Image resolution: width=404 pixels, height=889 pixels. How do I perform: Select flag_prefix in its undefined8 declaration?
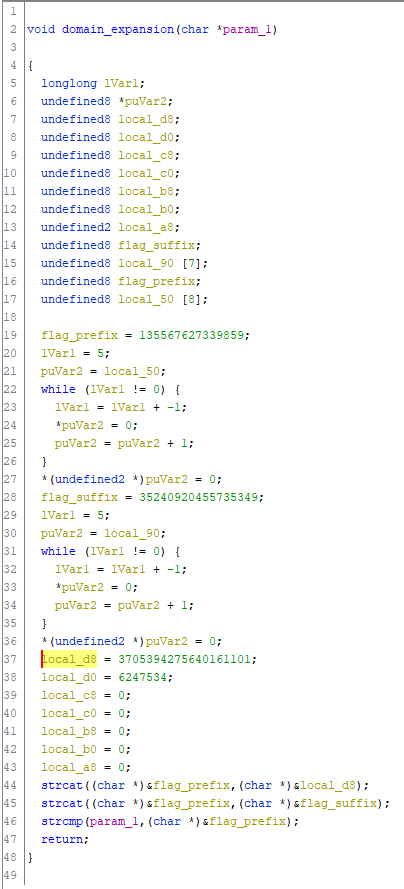[x=156, y=281]
